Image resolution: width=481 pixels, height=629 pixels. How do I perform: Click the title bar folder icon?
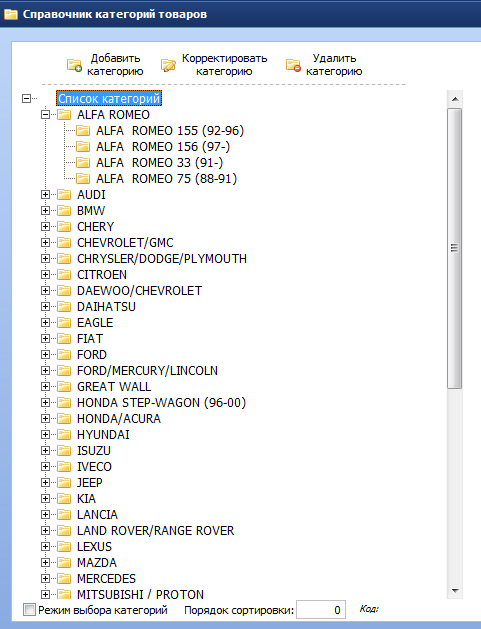tap(11, 14)
